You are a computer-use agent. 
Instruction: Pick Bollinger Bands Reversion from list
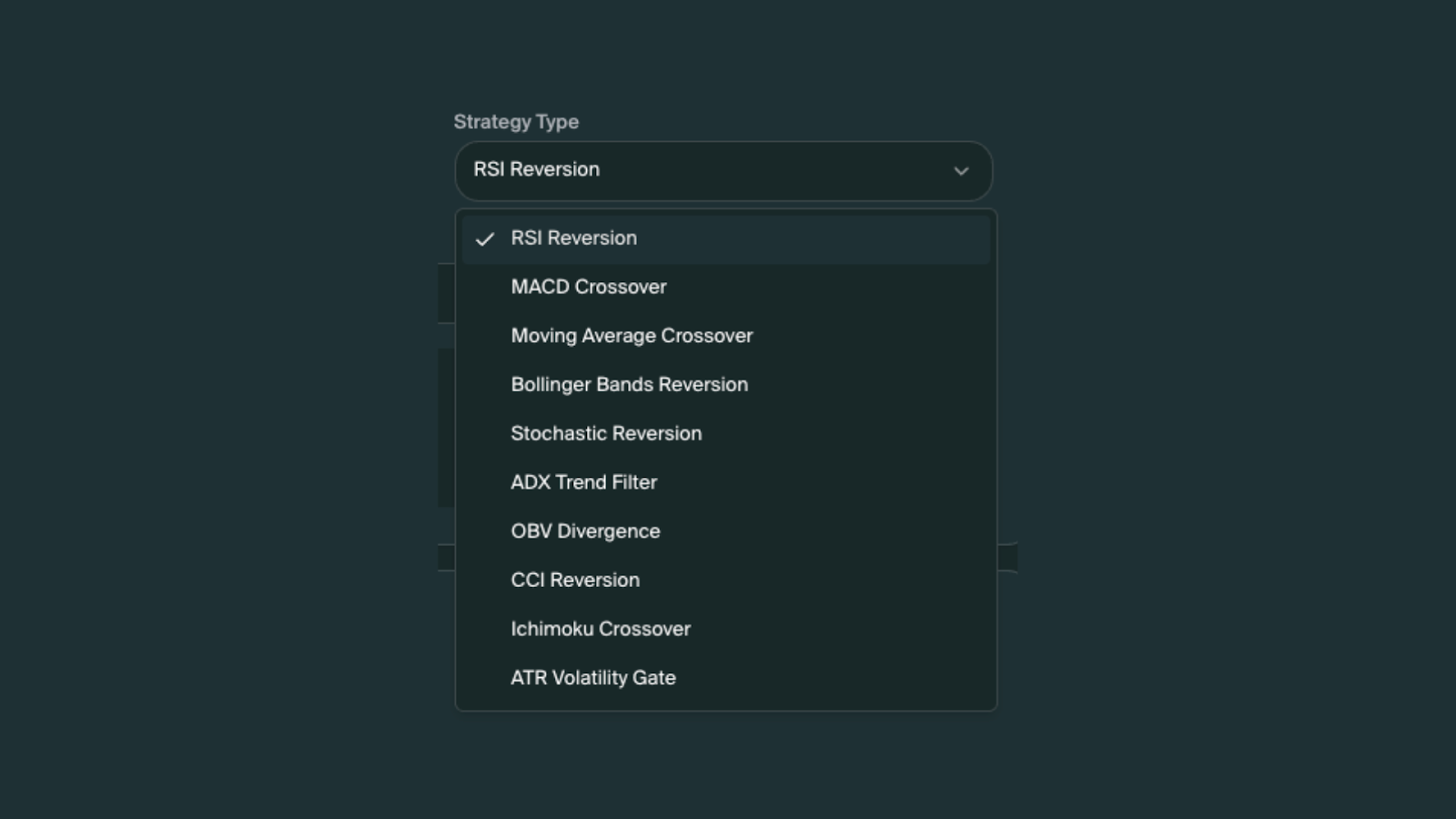coord(726,385)
